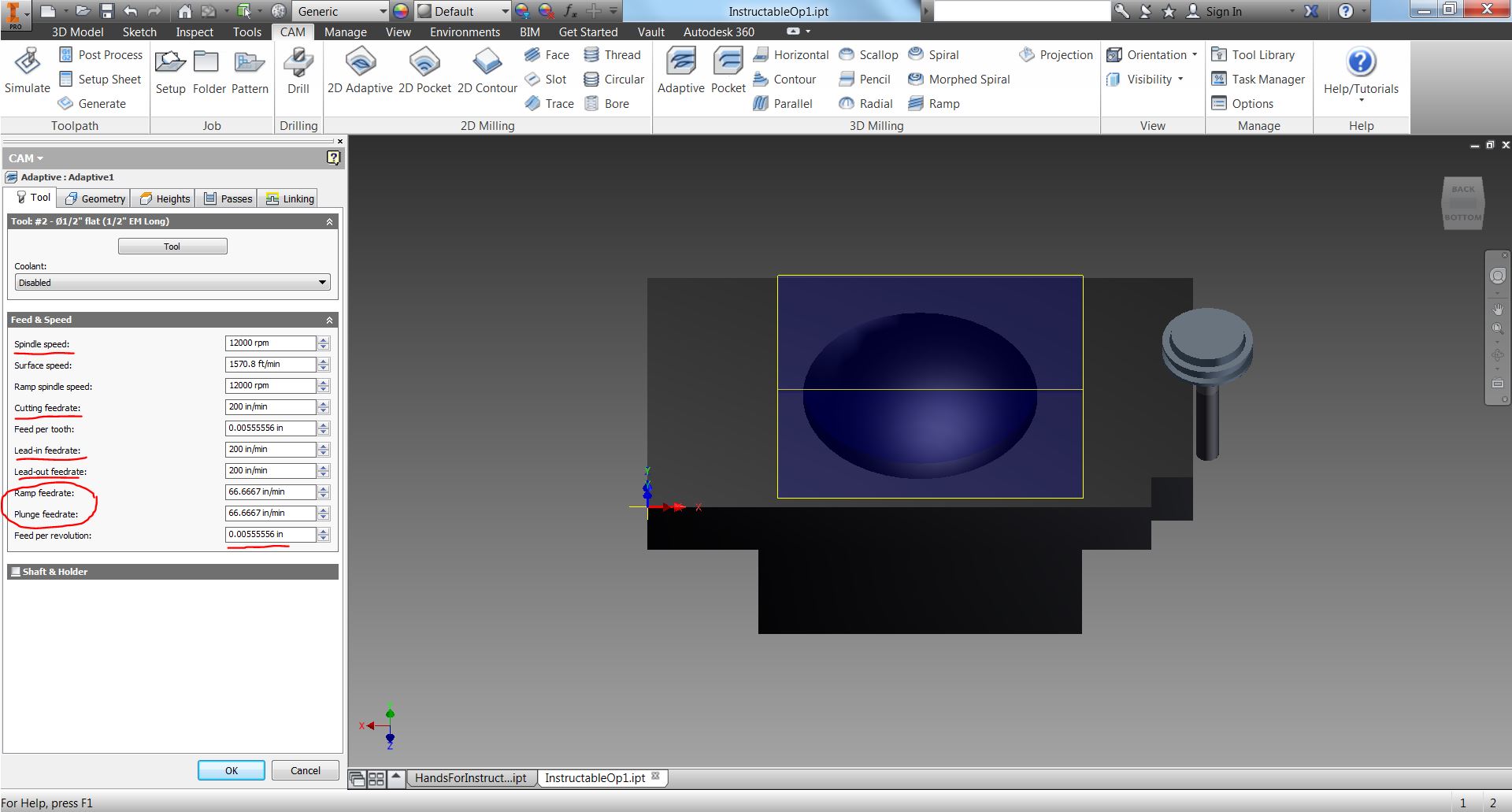
Task: Select the Morphed Spiral strategy
Action: pyautogui.click(x=958, y=80)
